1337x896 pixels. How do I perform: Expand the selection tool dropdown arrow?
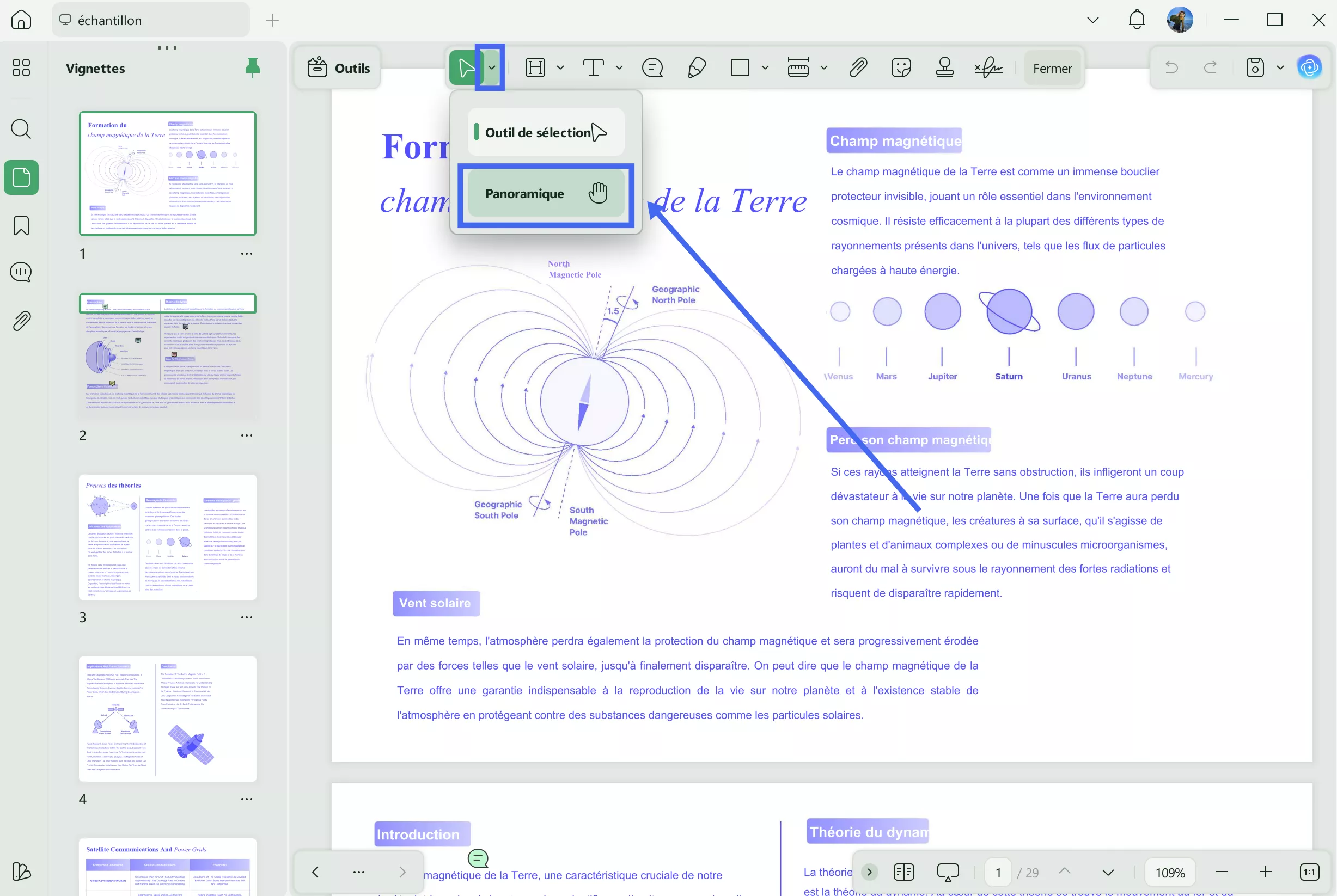[x=492, y=67]
